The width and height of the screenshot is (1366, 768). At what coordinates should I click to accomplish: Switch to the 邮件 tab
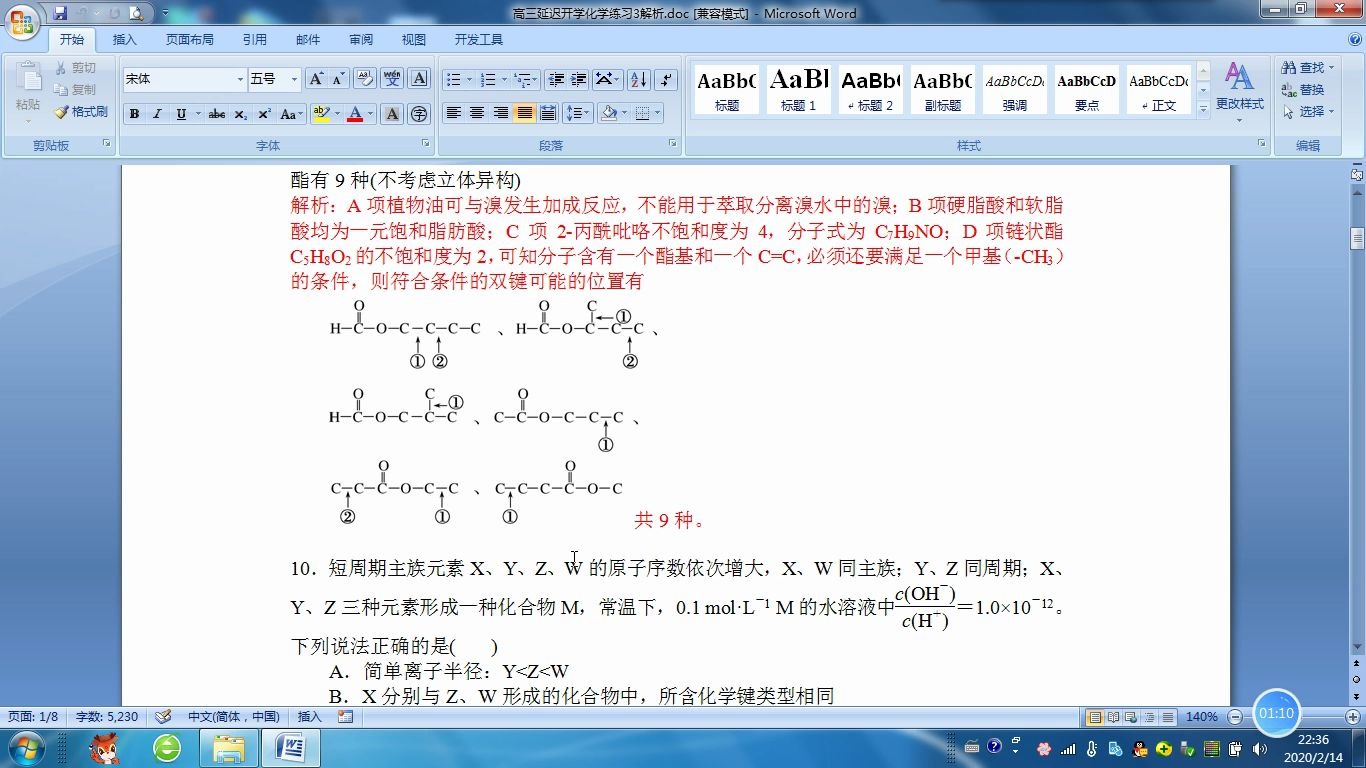pos(308,40)
